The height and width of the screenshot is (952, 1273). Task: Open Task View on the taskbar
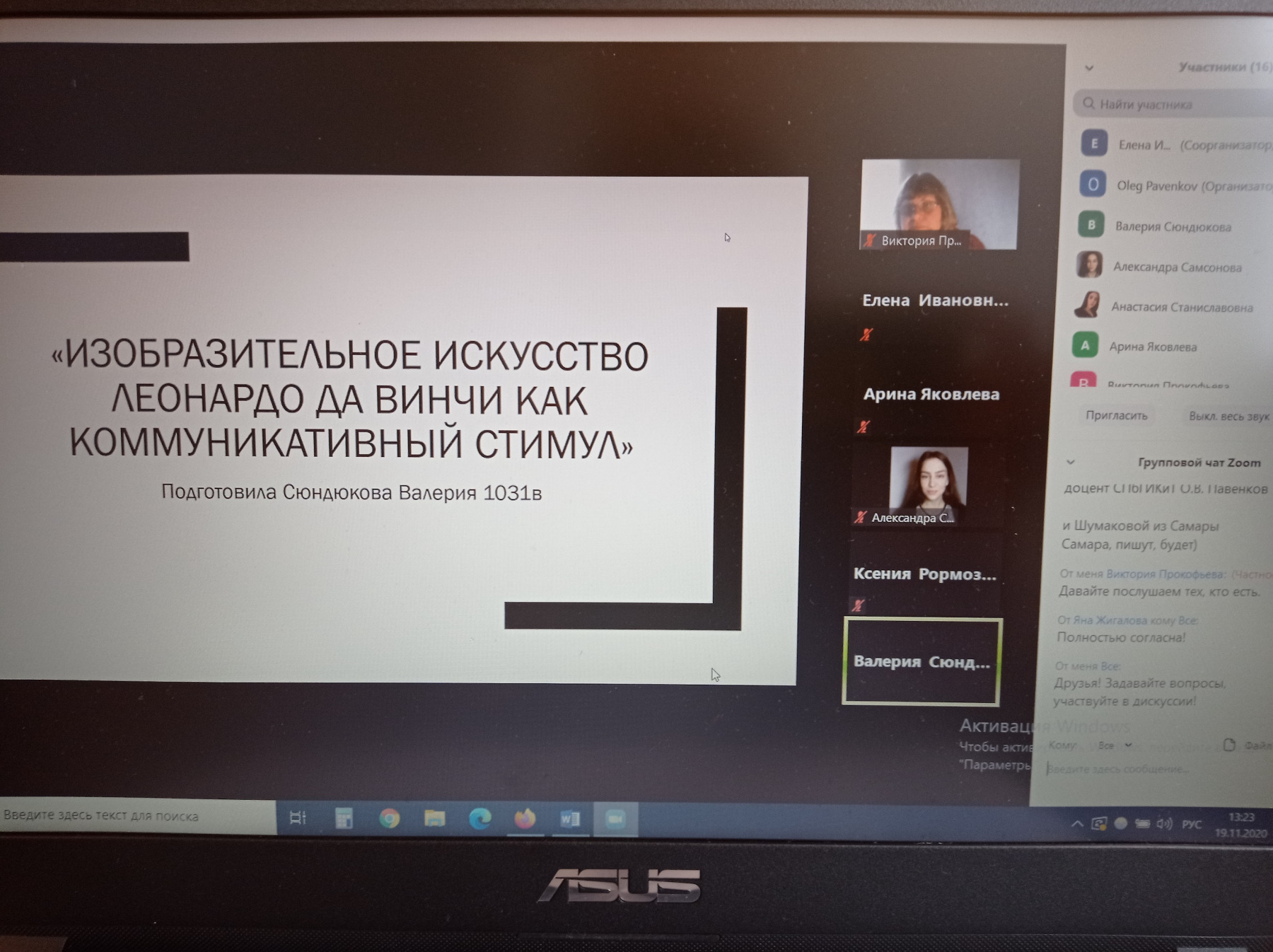(298, 818)
